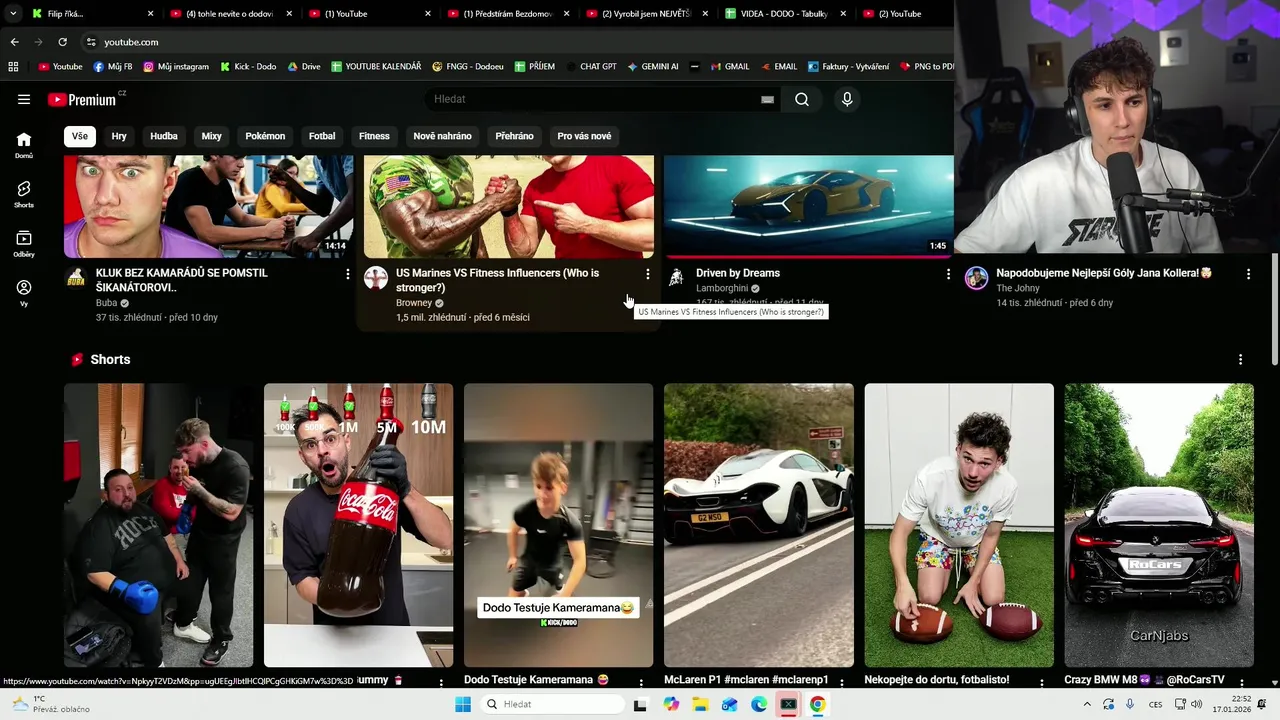
Task: Open Shorts in the left sidebar
Action: pos(24,194)
